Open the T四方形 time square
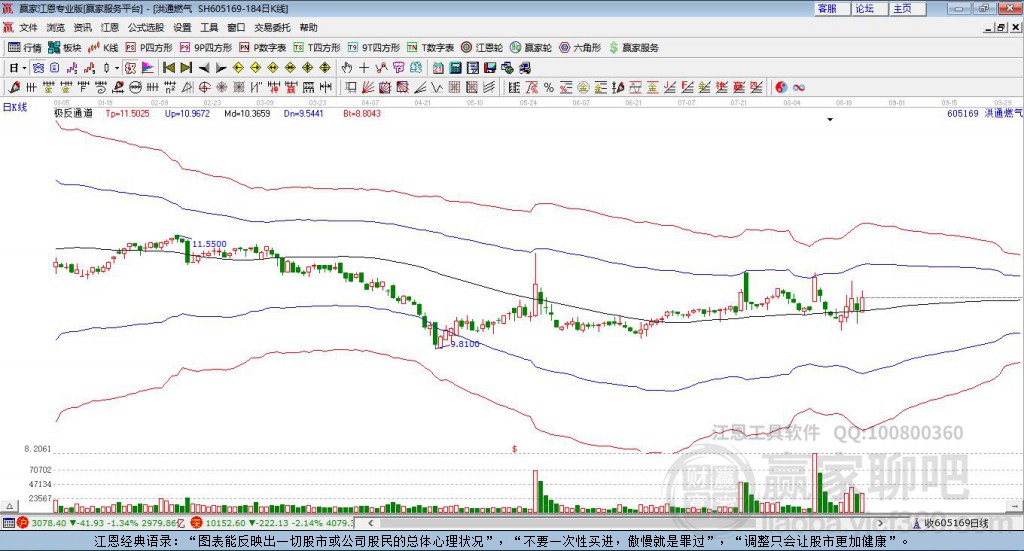The height and width of the screenshot is (551, 1024). point(317,48)
